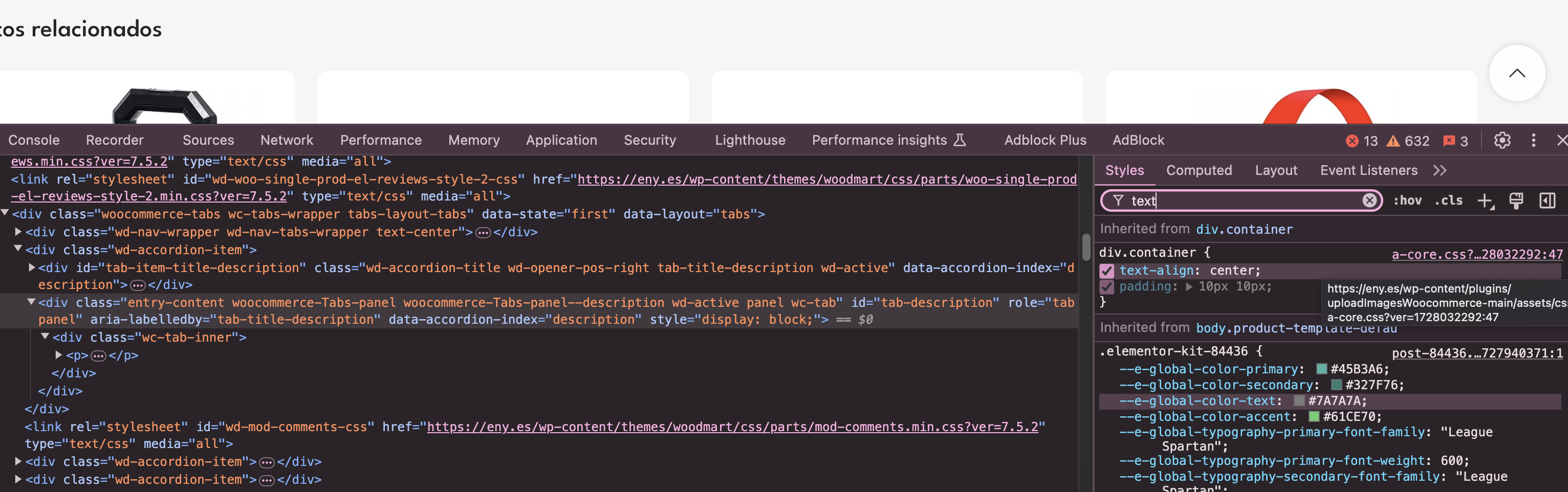This screenshot has width=1568, height=492.
Task: Expand padding shorthand triangle
Action: (1189, 286)
